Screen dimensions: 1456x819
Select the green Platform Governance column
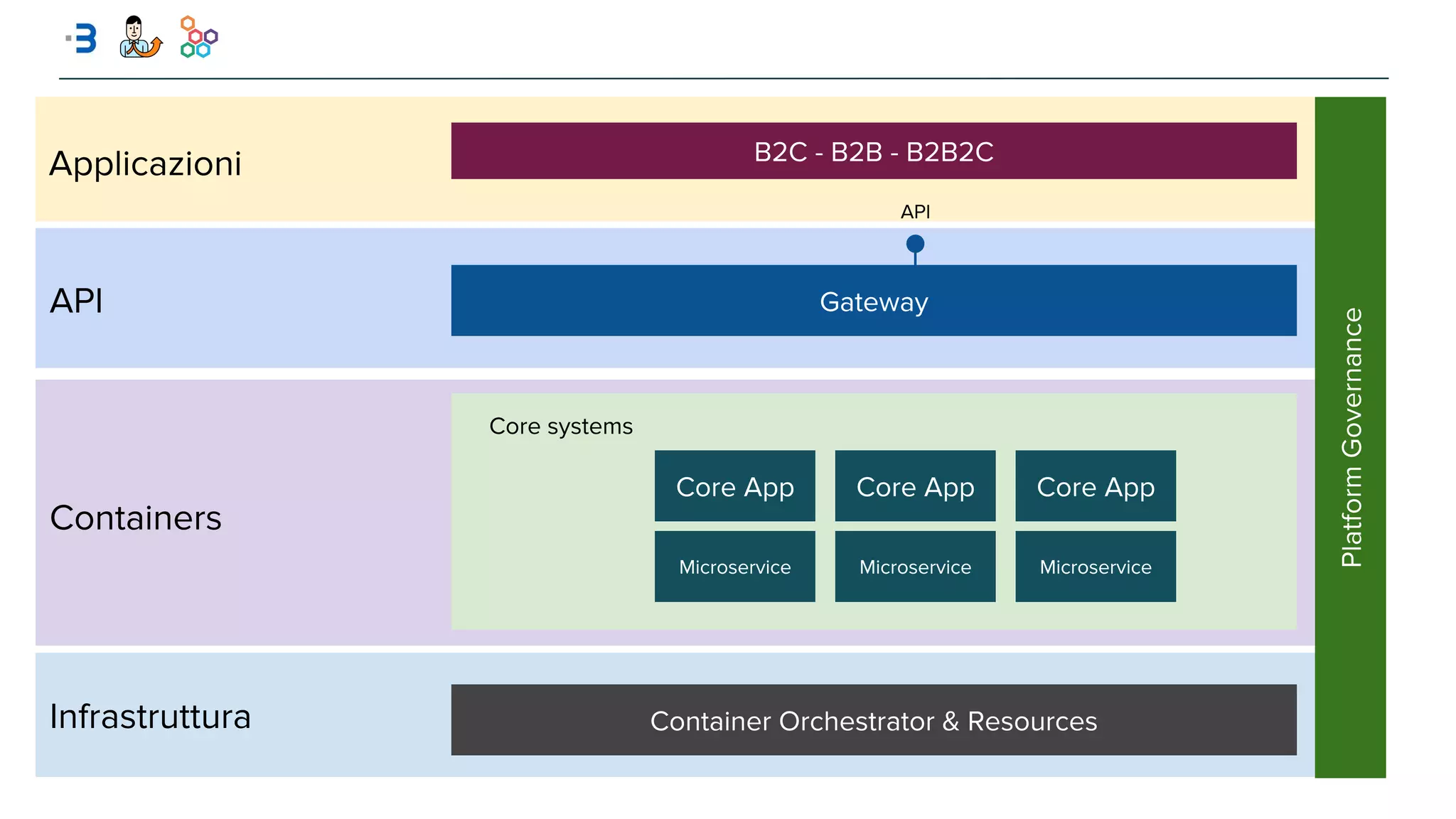[x=1350, y=437]
